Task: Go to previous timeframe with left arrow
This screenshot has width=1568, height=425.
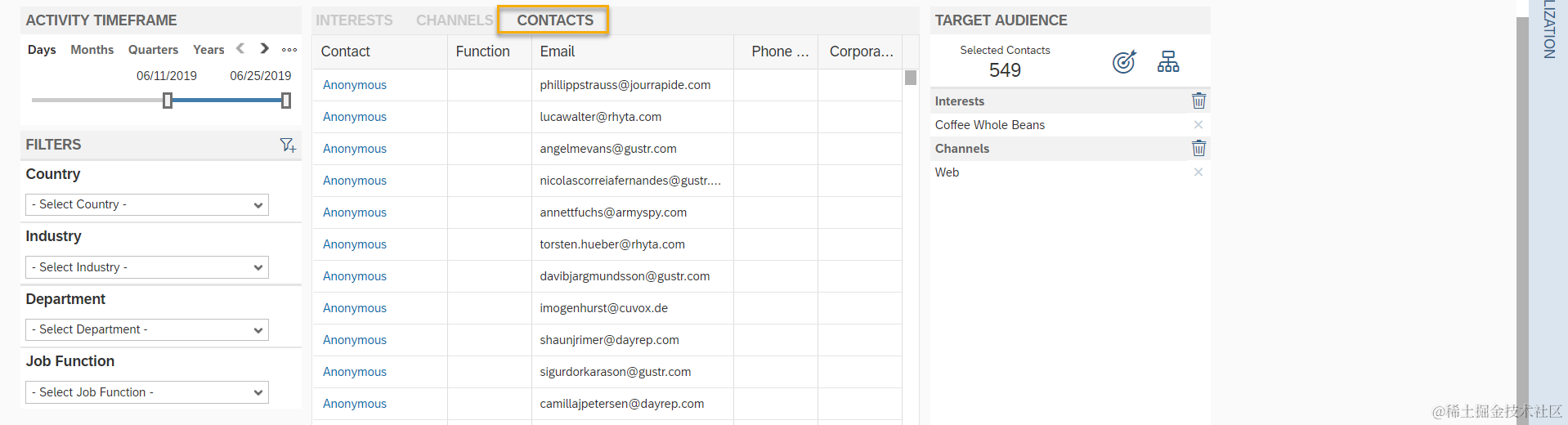Action: (240, 49)
